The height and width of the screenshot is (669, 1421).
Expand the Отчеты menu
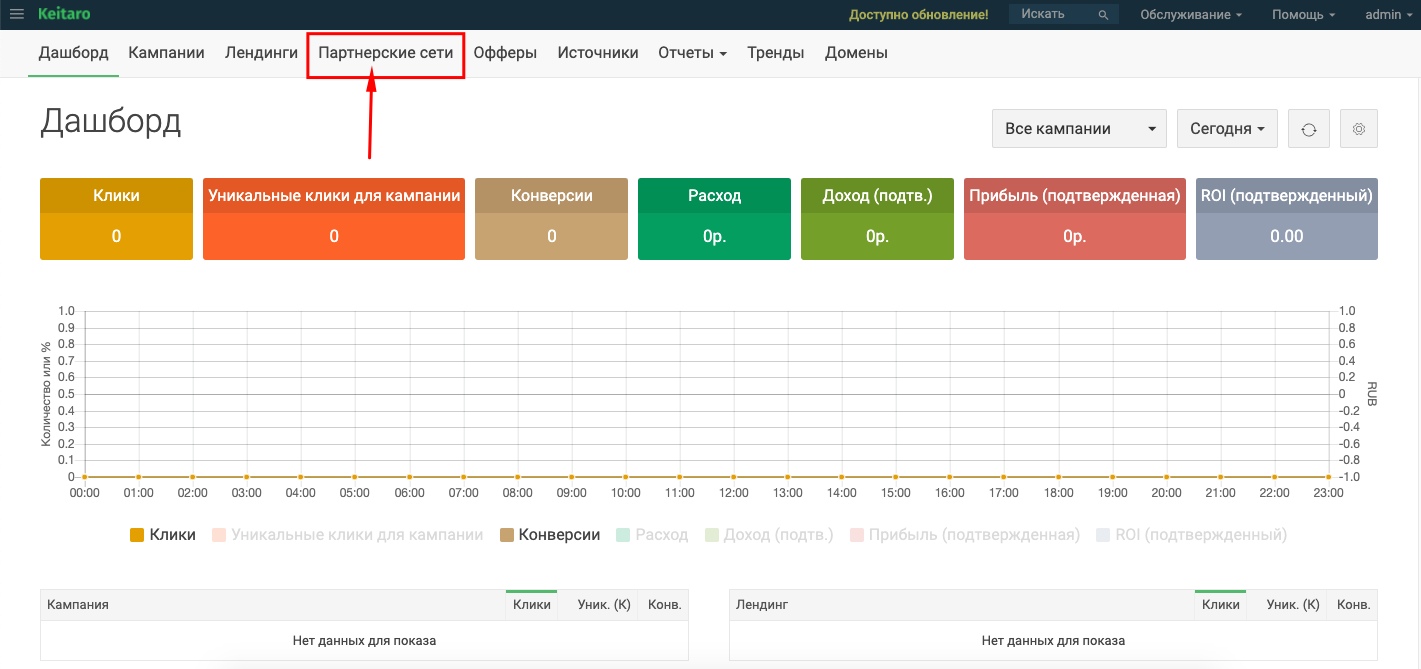pos(692,53)
